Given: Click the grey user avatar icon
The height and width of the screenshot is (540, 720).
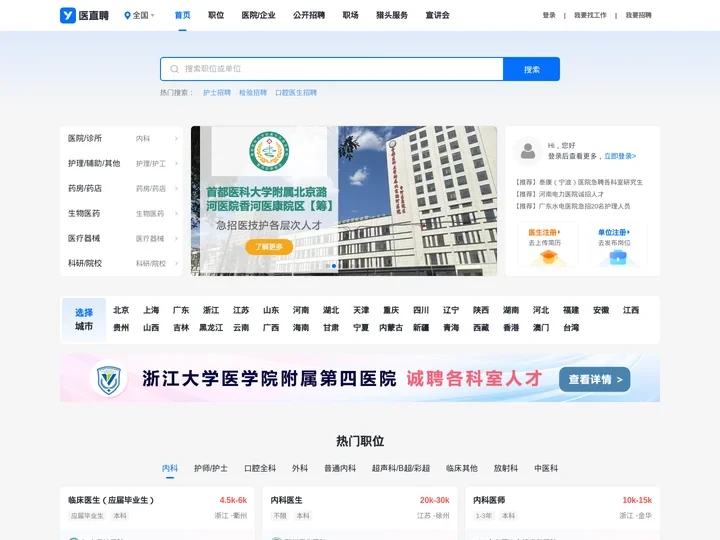Looking at the screenshot, I should pyautogui.click(x=528, y=151).
